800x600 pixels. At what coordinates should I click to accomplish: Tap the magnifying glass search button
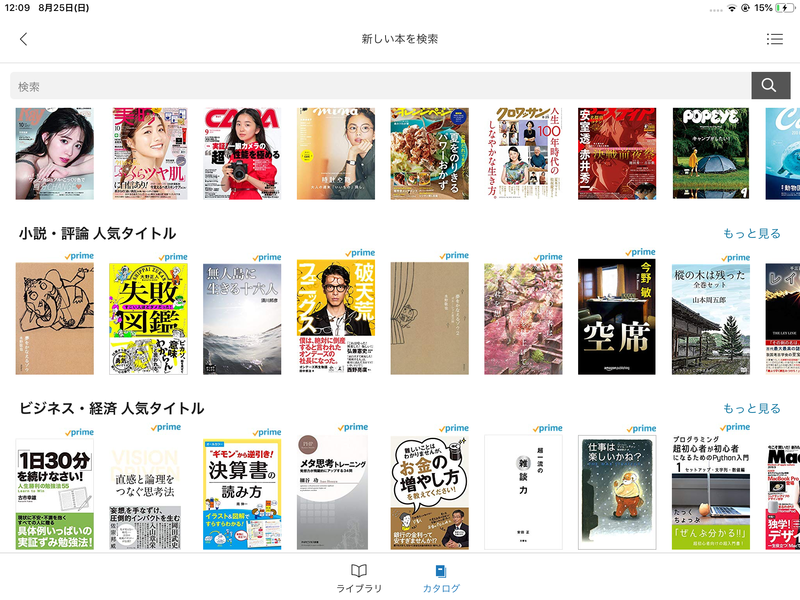point(770,85)
